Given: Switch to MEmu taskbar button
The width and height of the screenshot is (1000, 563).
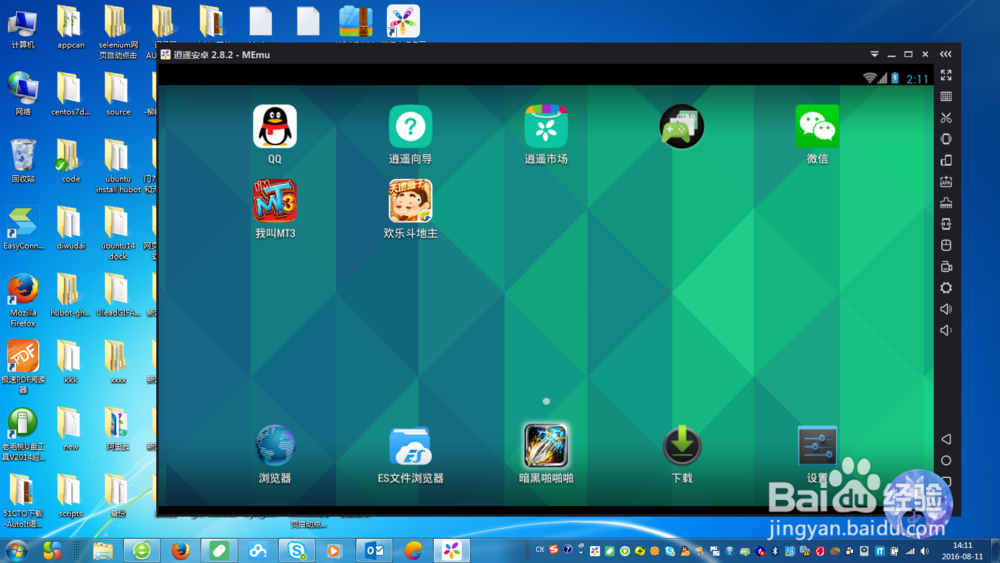Looking at the screenshot, I should 452,550.
